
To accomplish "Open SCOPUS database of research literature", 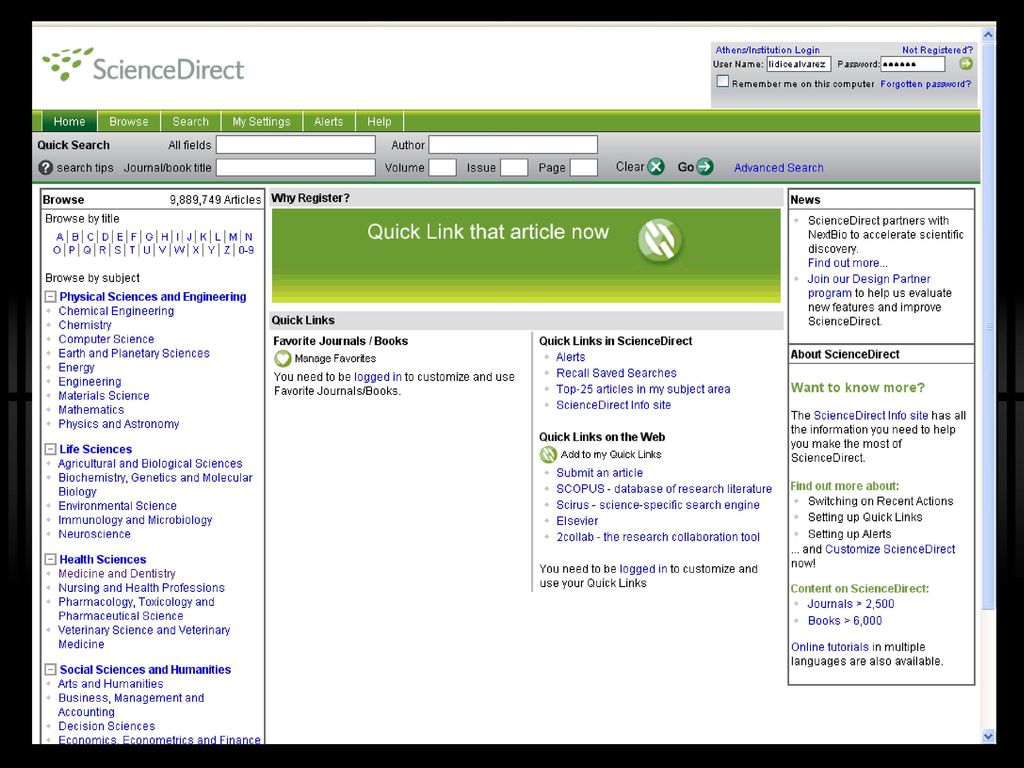I will [x=664, y=489].
